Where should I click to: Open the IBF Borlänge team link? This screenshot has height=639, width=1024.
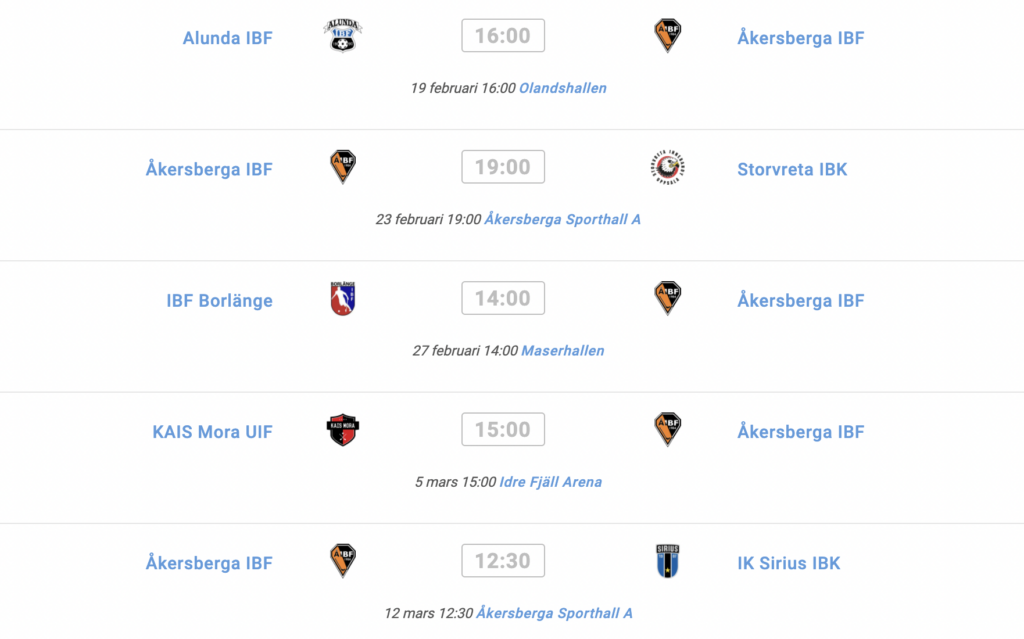219,301
